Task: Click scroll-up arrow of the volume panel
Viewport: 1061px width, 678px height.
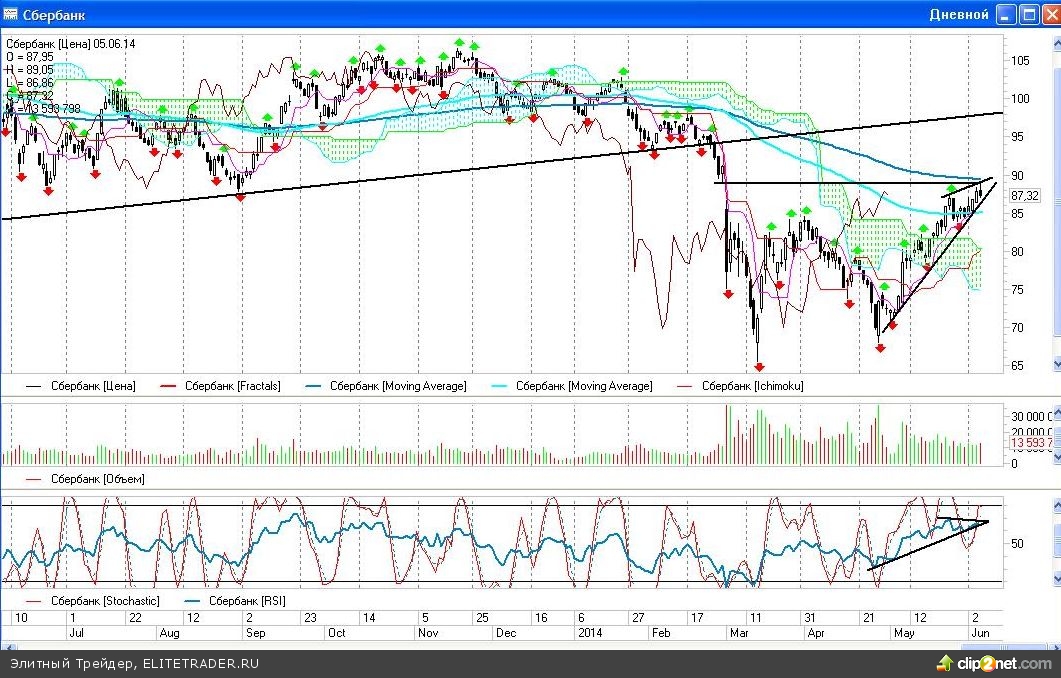Action: point(1055,406)
